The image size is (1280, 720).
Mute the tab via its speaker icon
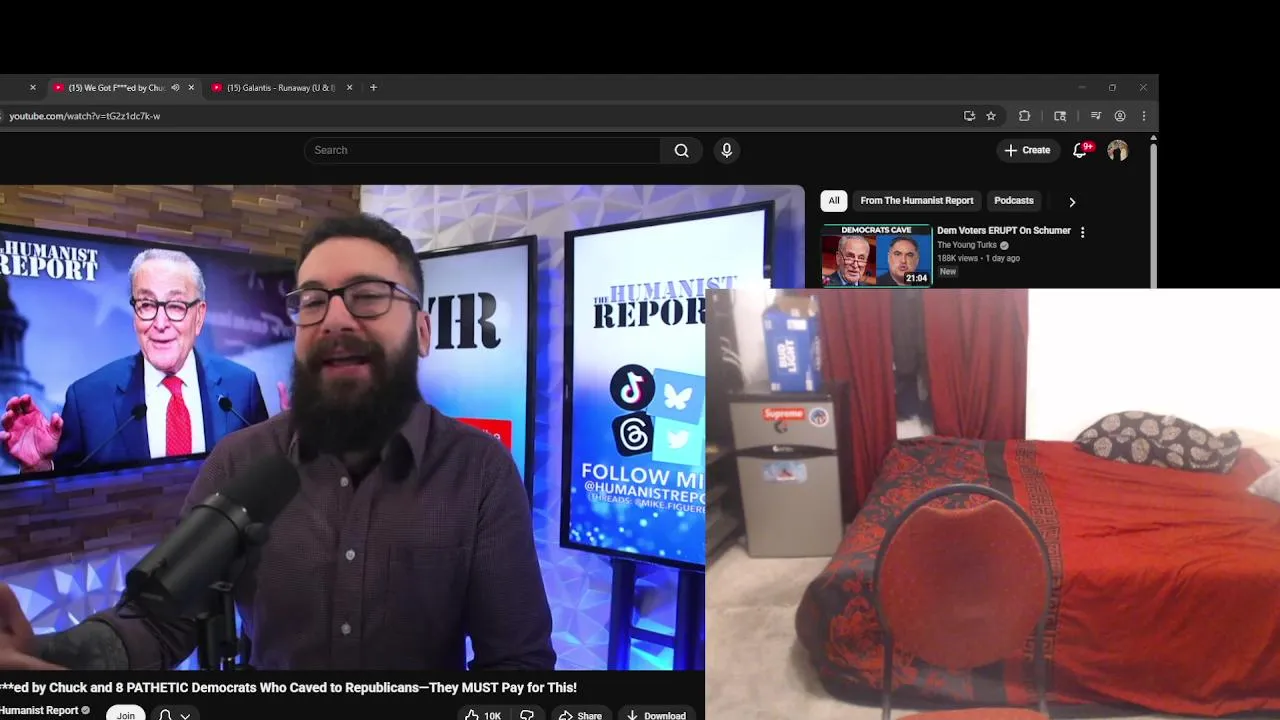[x=175, y=88]
